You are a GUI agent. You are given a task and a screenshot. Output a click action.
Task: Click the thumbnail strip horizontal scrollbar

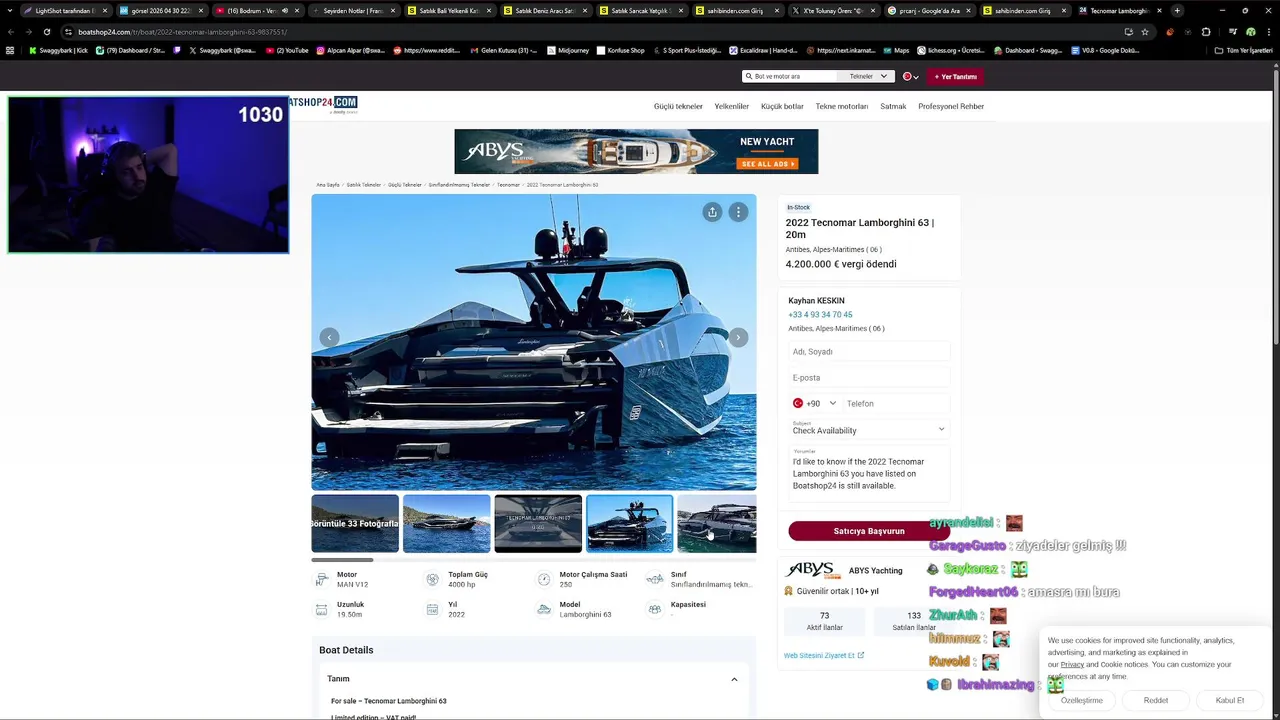[342, 560]
